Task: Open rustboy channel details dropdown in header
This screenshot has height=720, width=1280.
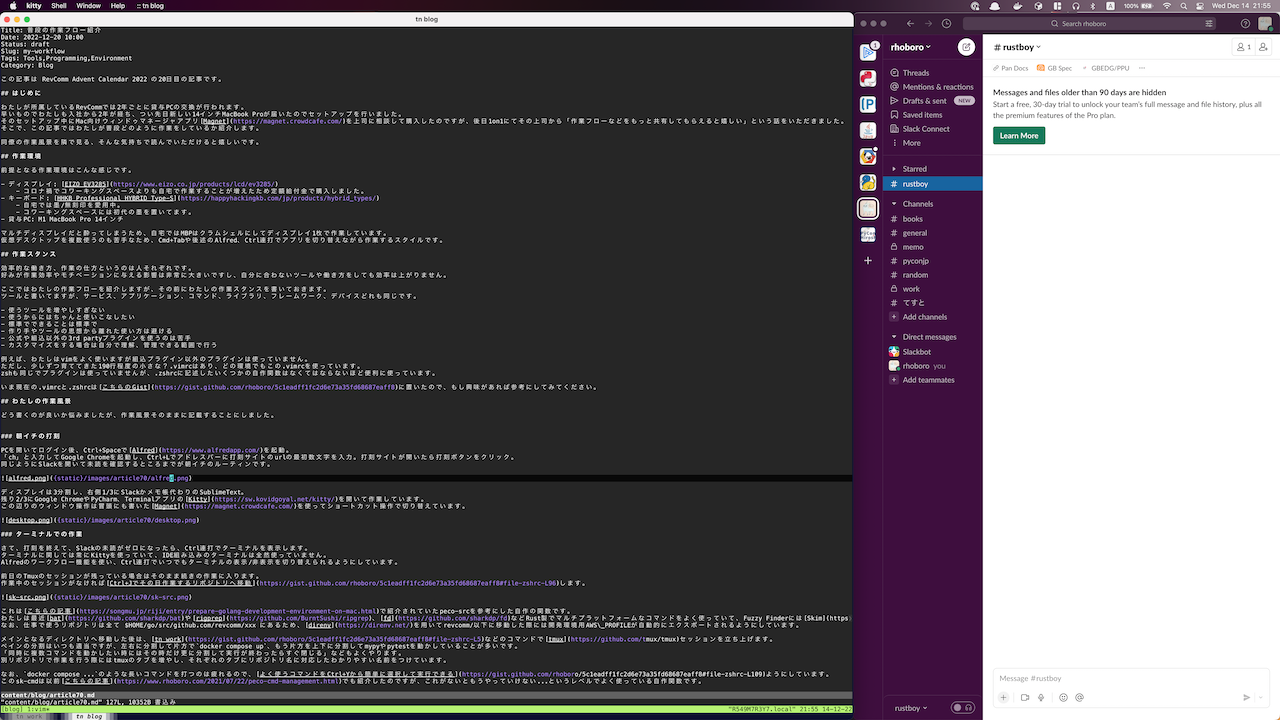Action: (x=1017, y=47)
